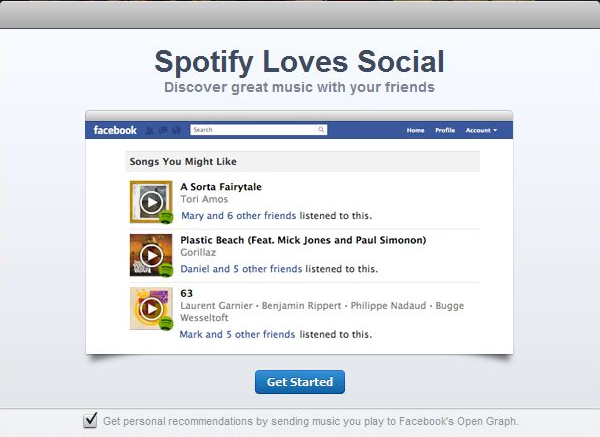Play A Sorta Fairytale track
The image size is (600, 437).
click(x=151, y=202)
